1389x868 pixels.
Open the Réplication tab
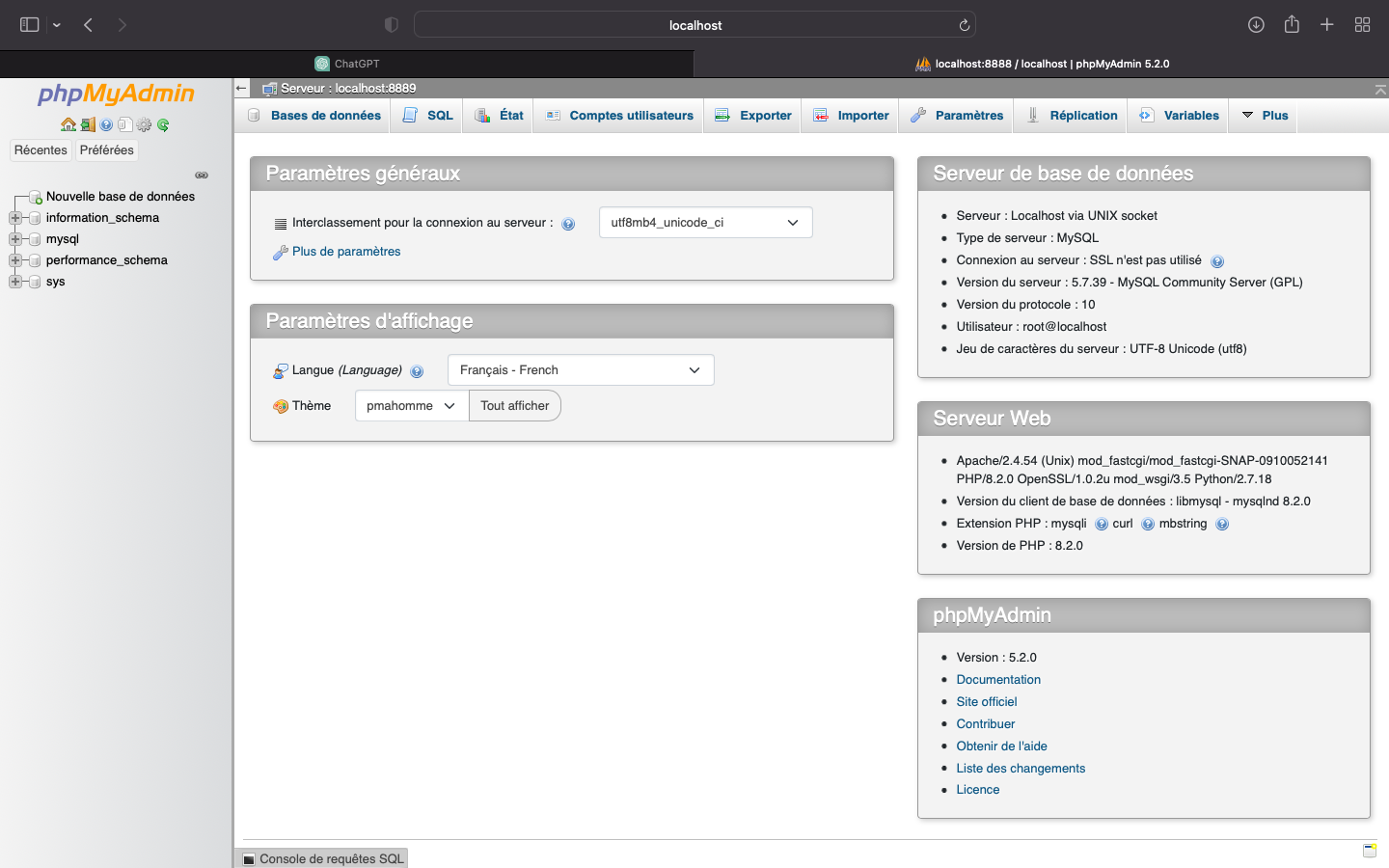(1072, 116)
